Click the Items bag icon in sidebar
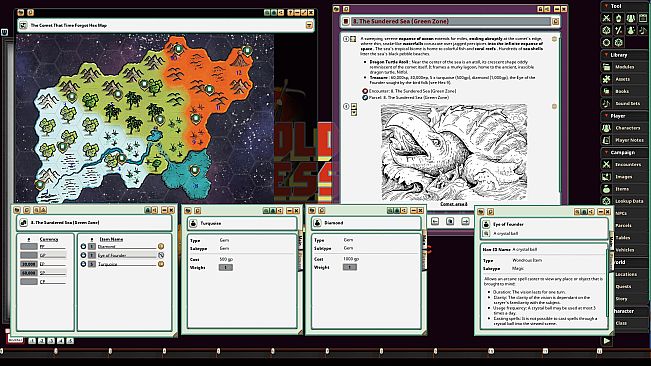Screen dimensions: 651x366 [607, 189]
